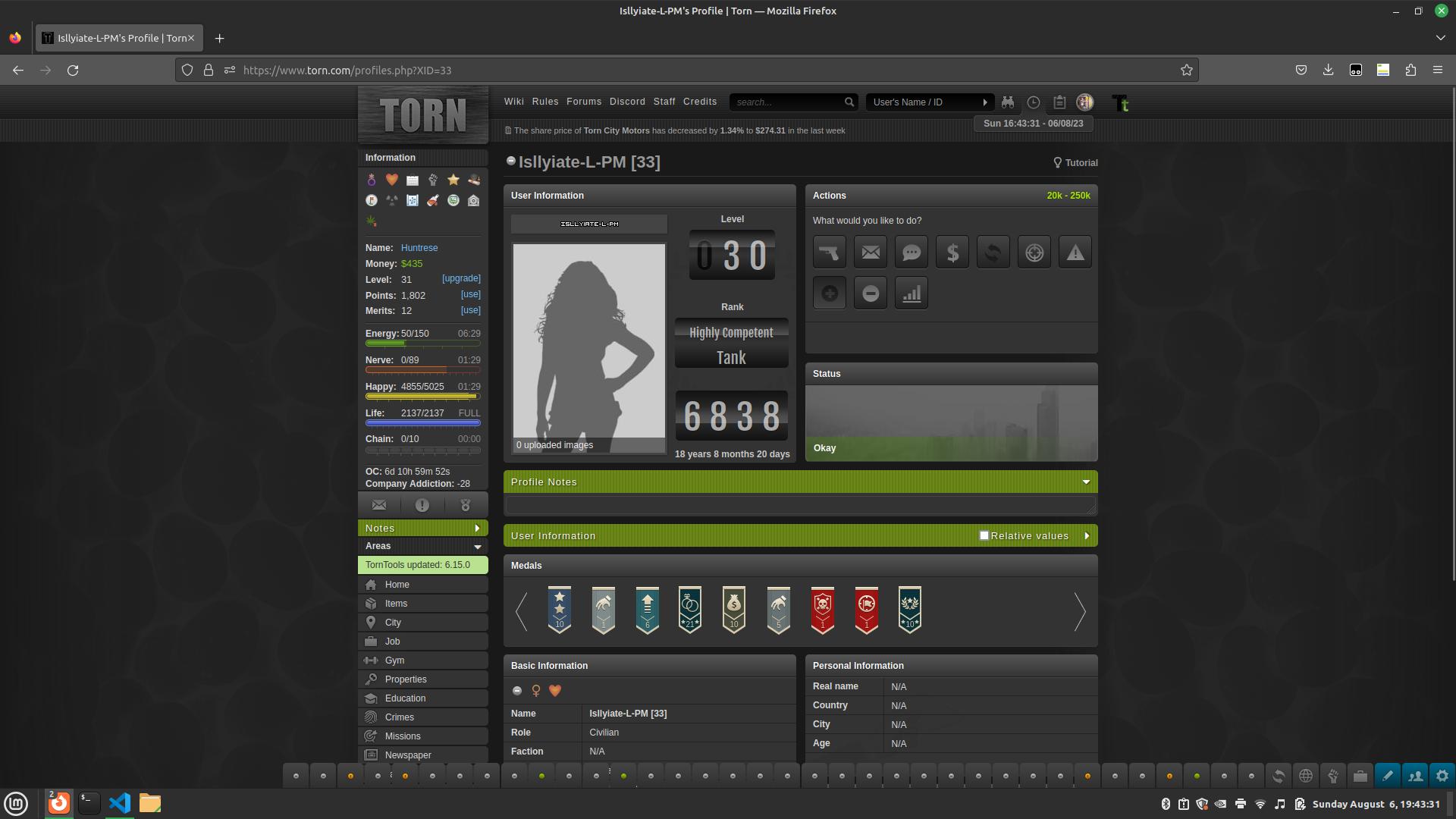Select the trade icon in Actions panel
The height and width of the screenshot is (819, 1456).
pos(993,252)
